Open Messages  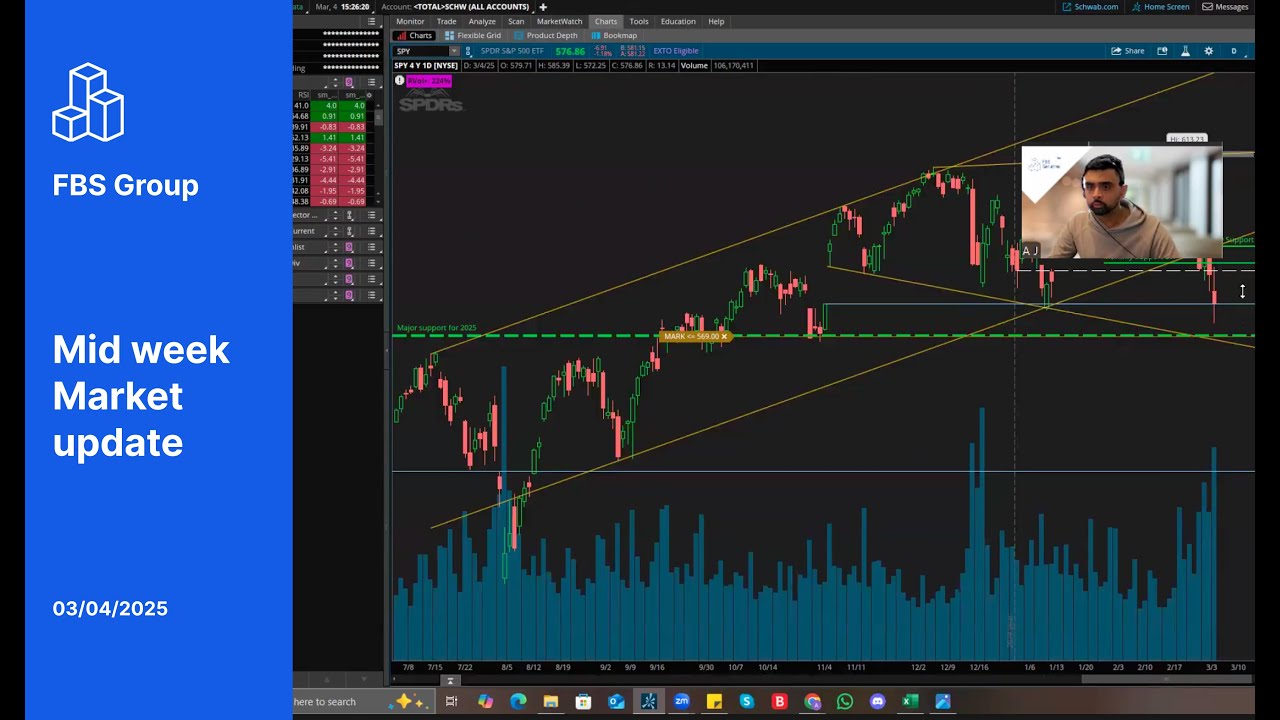click(x=1225, y=7)
